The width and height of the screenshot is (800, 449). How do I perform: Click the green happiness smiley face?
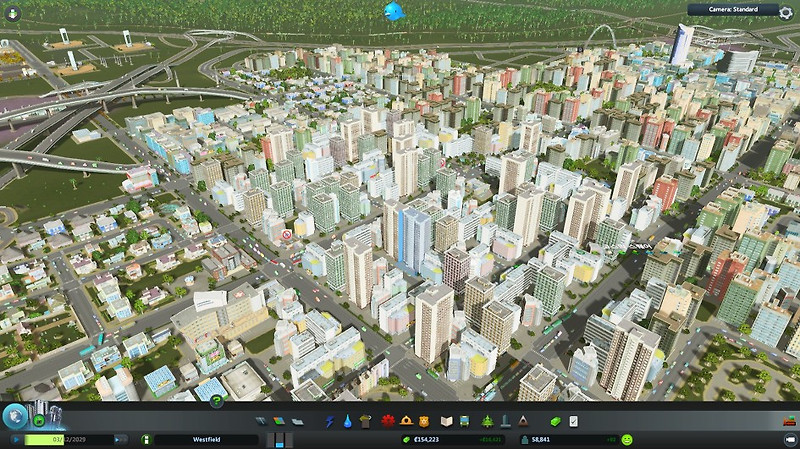coord(627,439)
